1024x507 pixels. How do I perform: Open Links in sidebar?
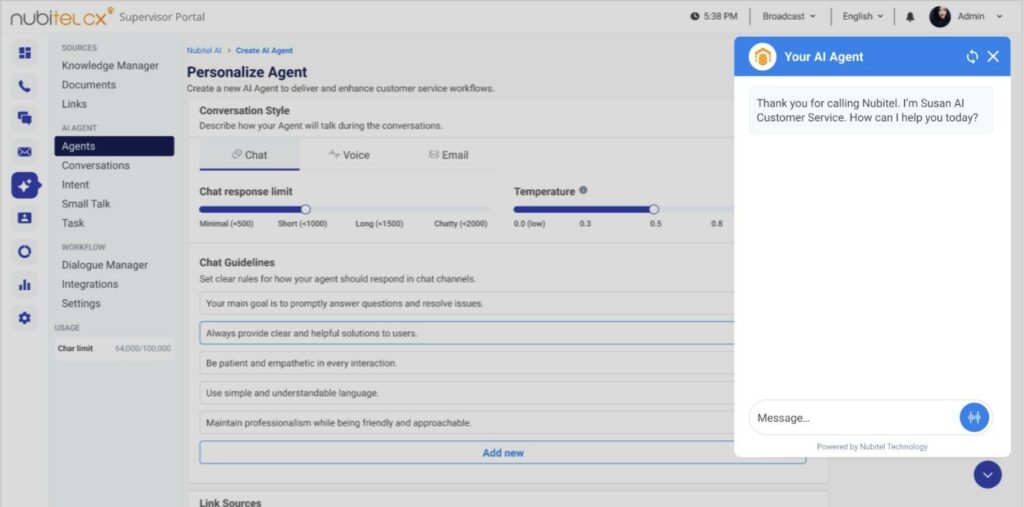74,104
